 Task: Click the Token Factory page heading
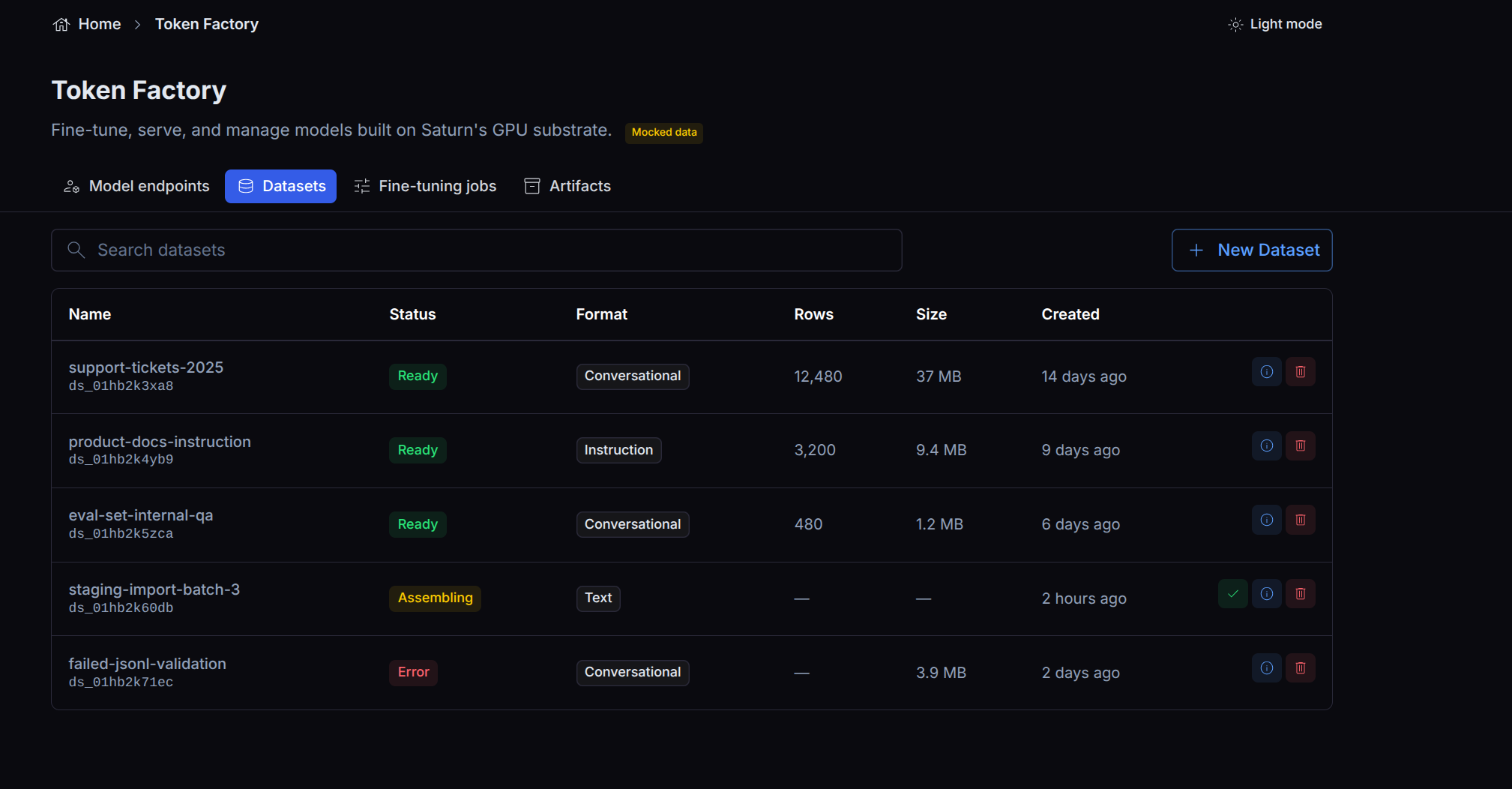point(139,90)
